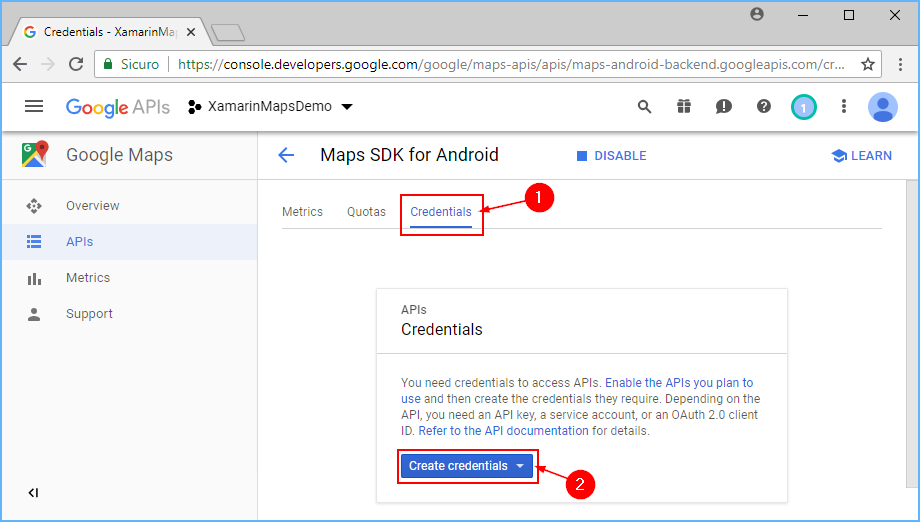This screenshot has width=920, height=522.
Task: Open the gift free trial icon
Action: tap(684, 106)
